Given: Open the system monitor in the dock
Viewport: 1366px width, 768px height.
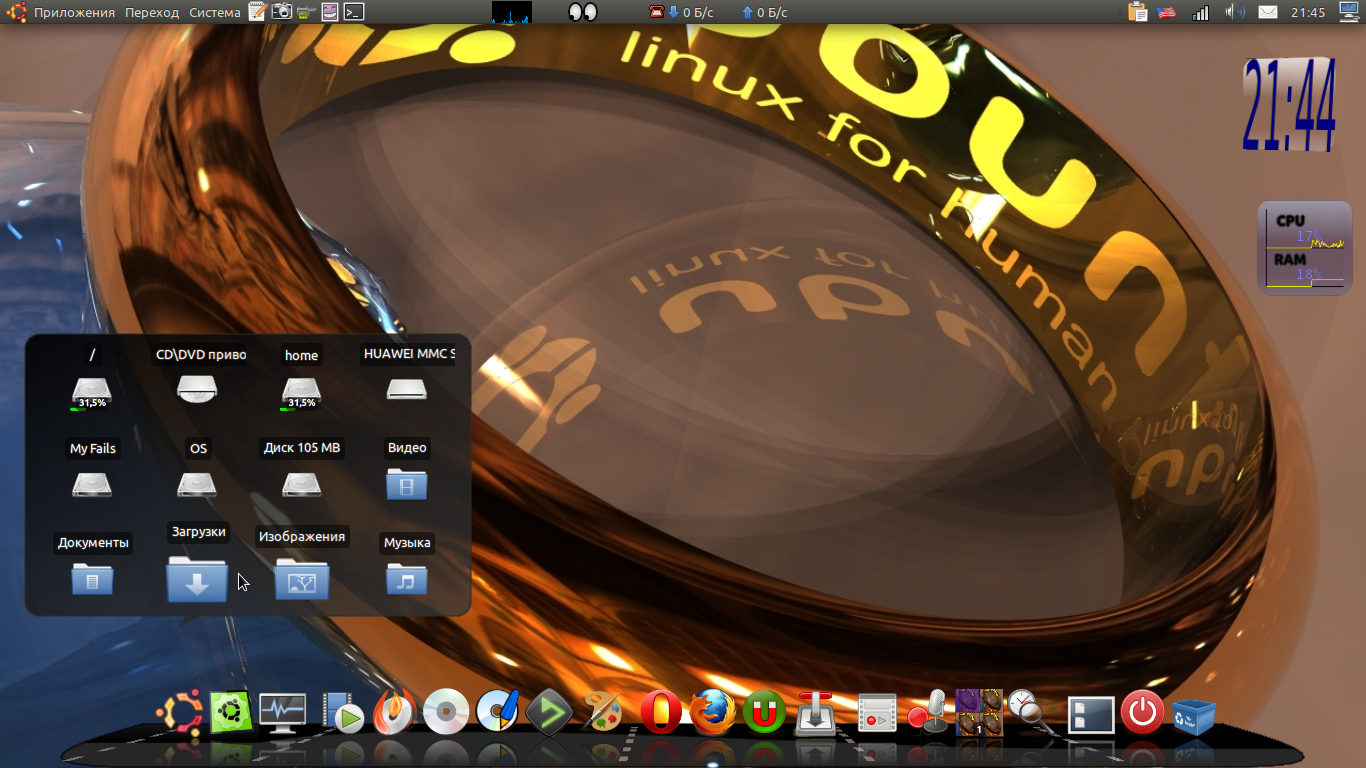Looking at the screenshot, I should tap(282, 713).
